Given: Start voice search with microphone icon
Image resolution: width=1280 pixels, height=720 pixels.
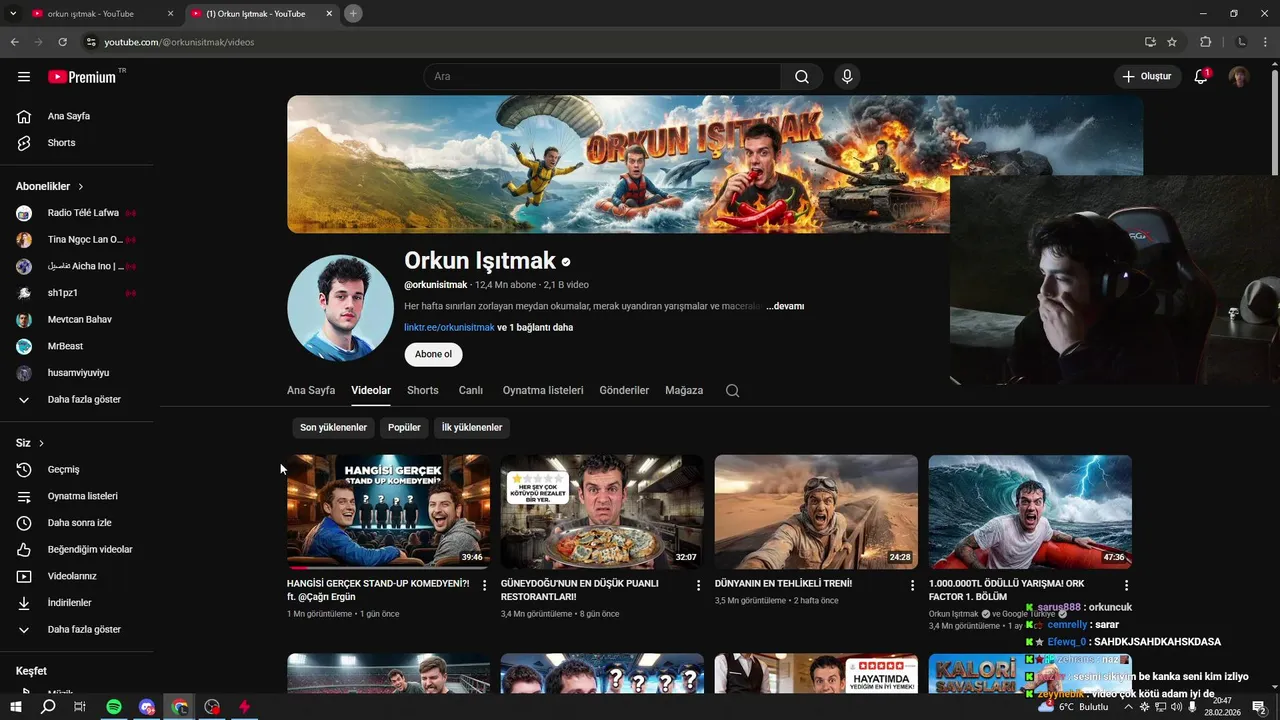Looking at the screenshot, I should (847, 77).
